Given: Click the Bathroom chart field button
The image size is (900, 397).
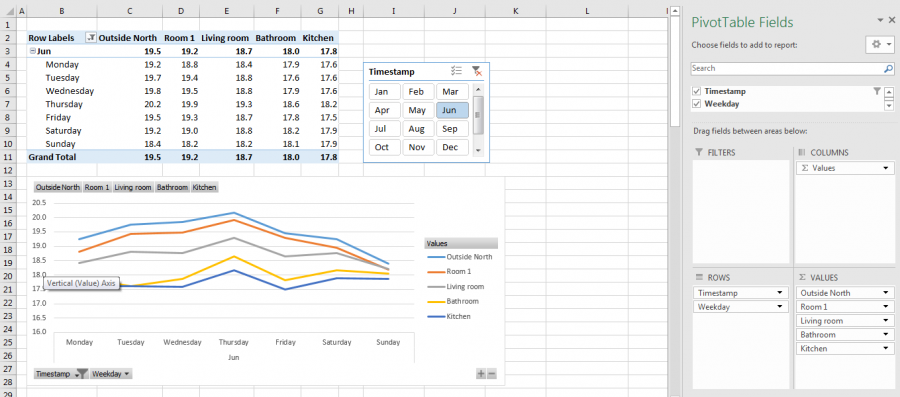Looking at the screenshot, I should point(172,188).
